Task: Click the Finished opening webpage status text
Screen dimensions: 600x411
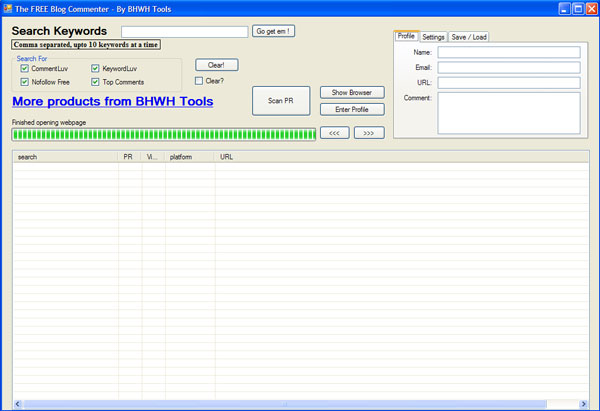Action: (x=49, y=122)
